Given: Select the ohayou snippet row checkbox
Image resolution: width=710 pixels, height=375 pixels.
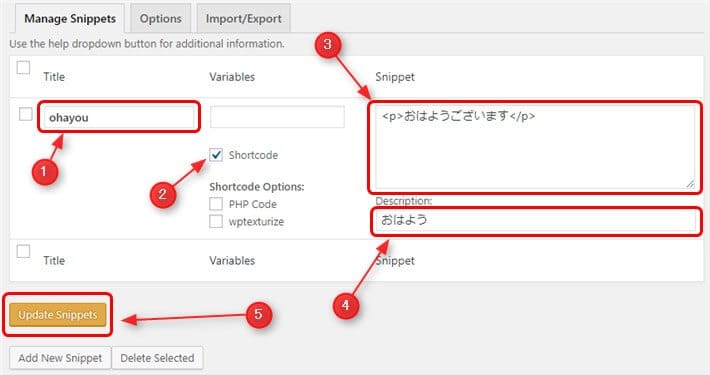Looking at the screenshot, I should point(26,114).
